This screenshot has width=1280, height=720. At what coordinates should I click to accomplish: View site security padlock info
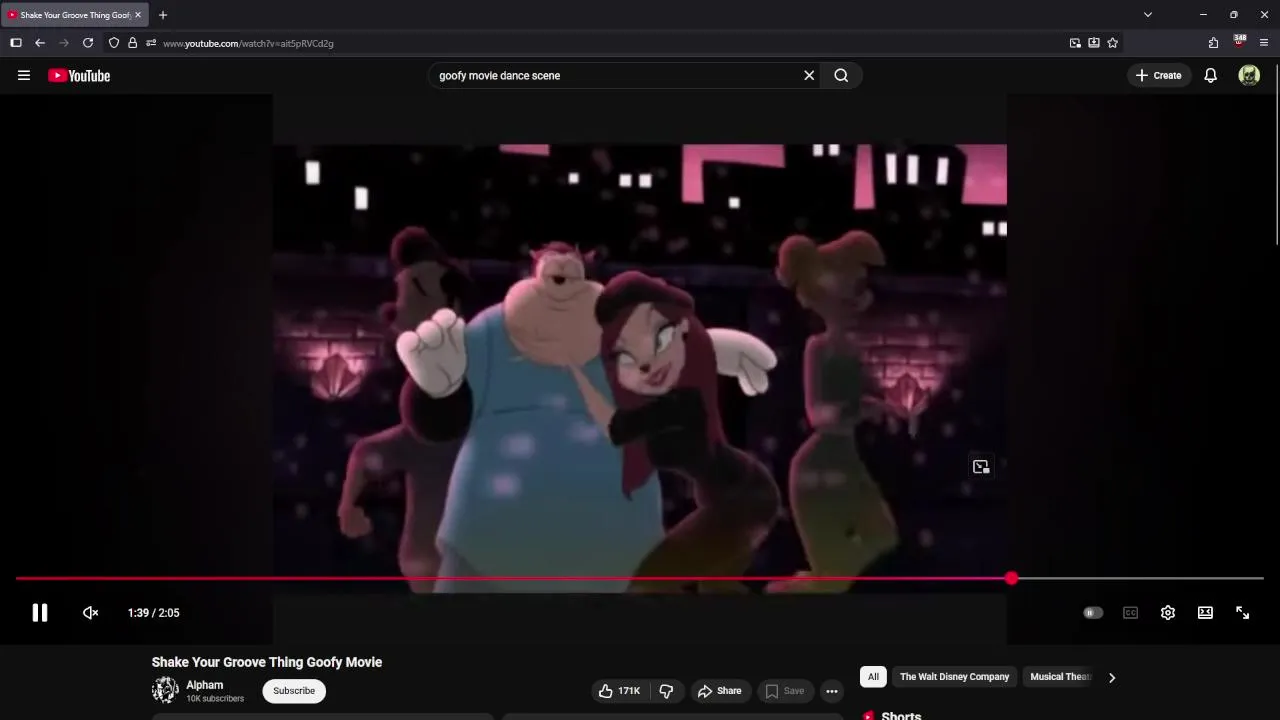(132, 43)
